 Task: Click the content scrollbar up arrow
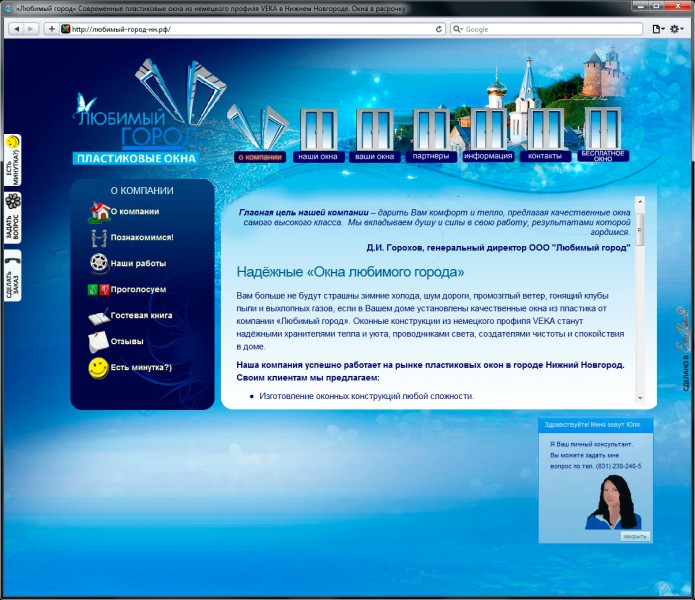point(640,202)
